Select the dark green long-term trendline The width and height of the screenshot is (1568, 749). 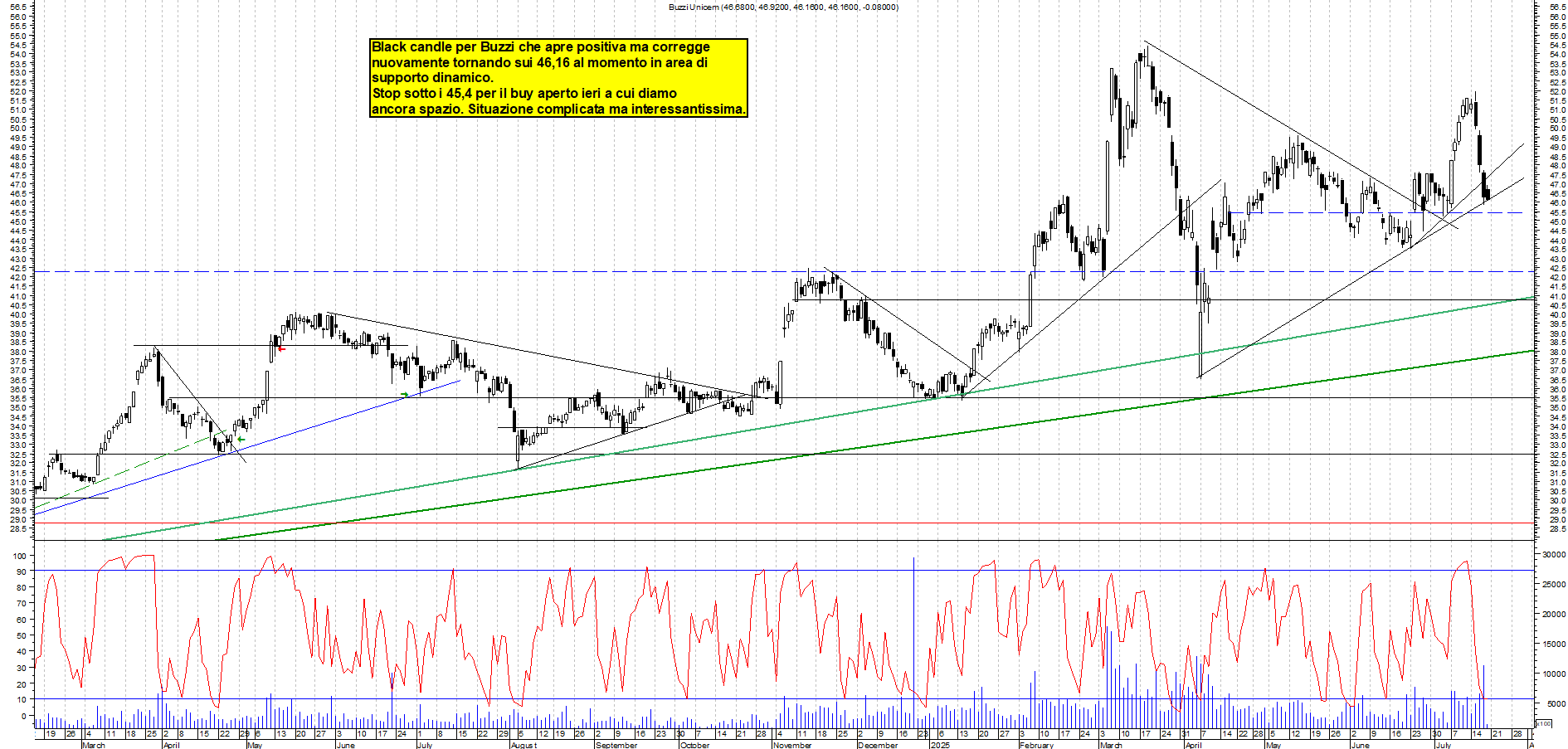click(875, 445)
